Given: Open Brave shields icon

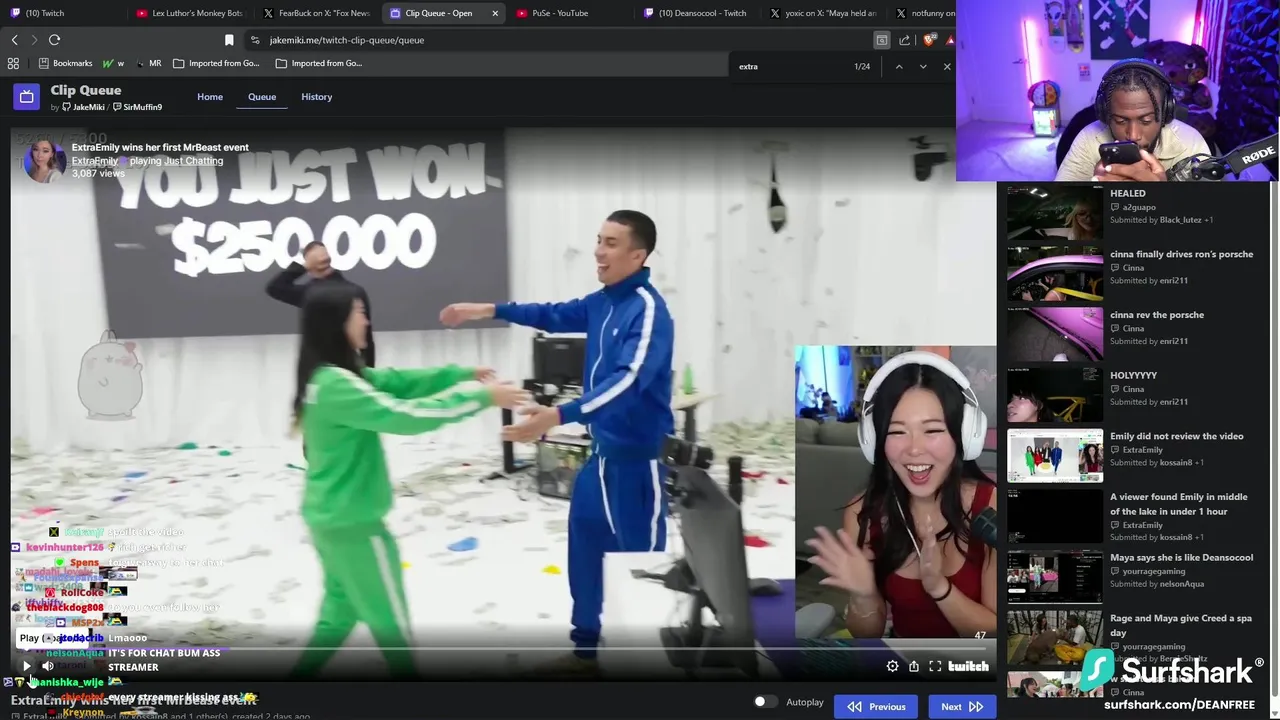Looking at the screenshot, I should click(929, 40).
